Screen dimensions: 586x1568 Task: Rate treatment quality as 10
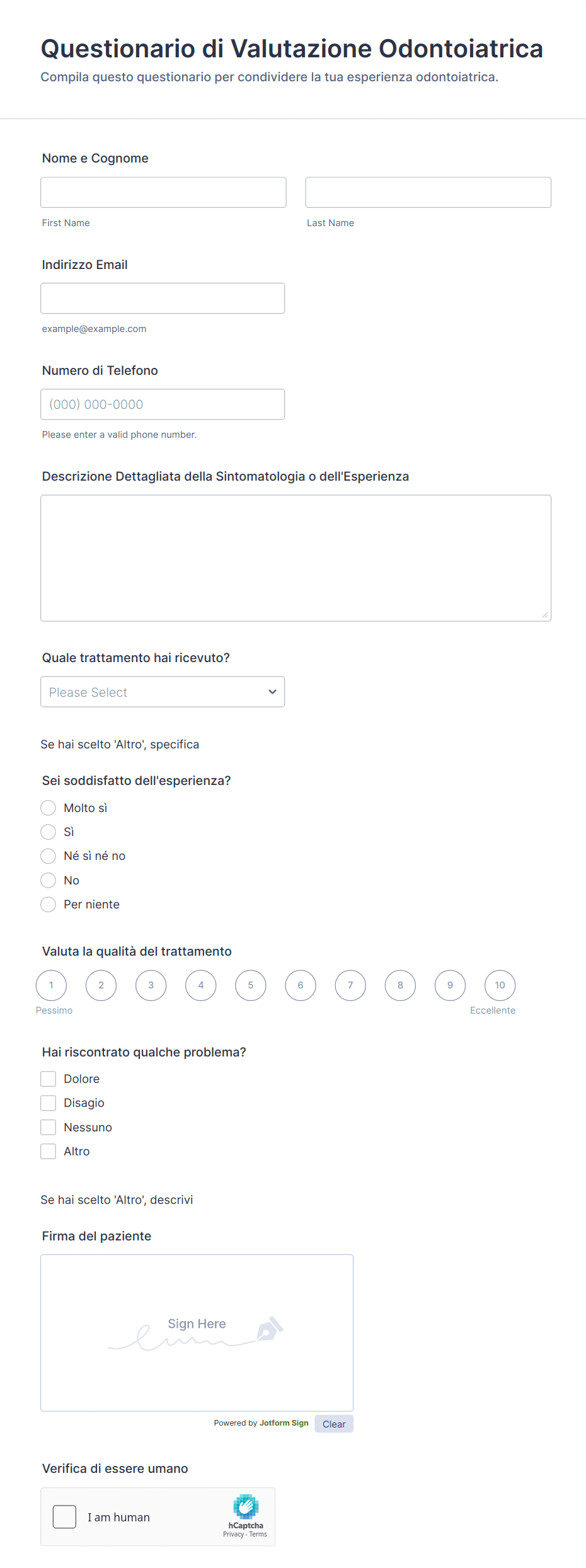(x=500, y=985)
